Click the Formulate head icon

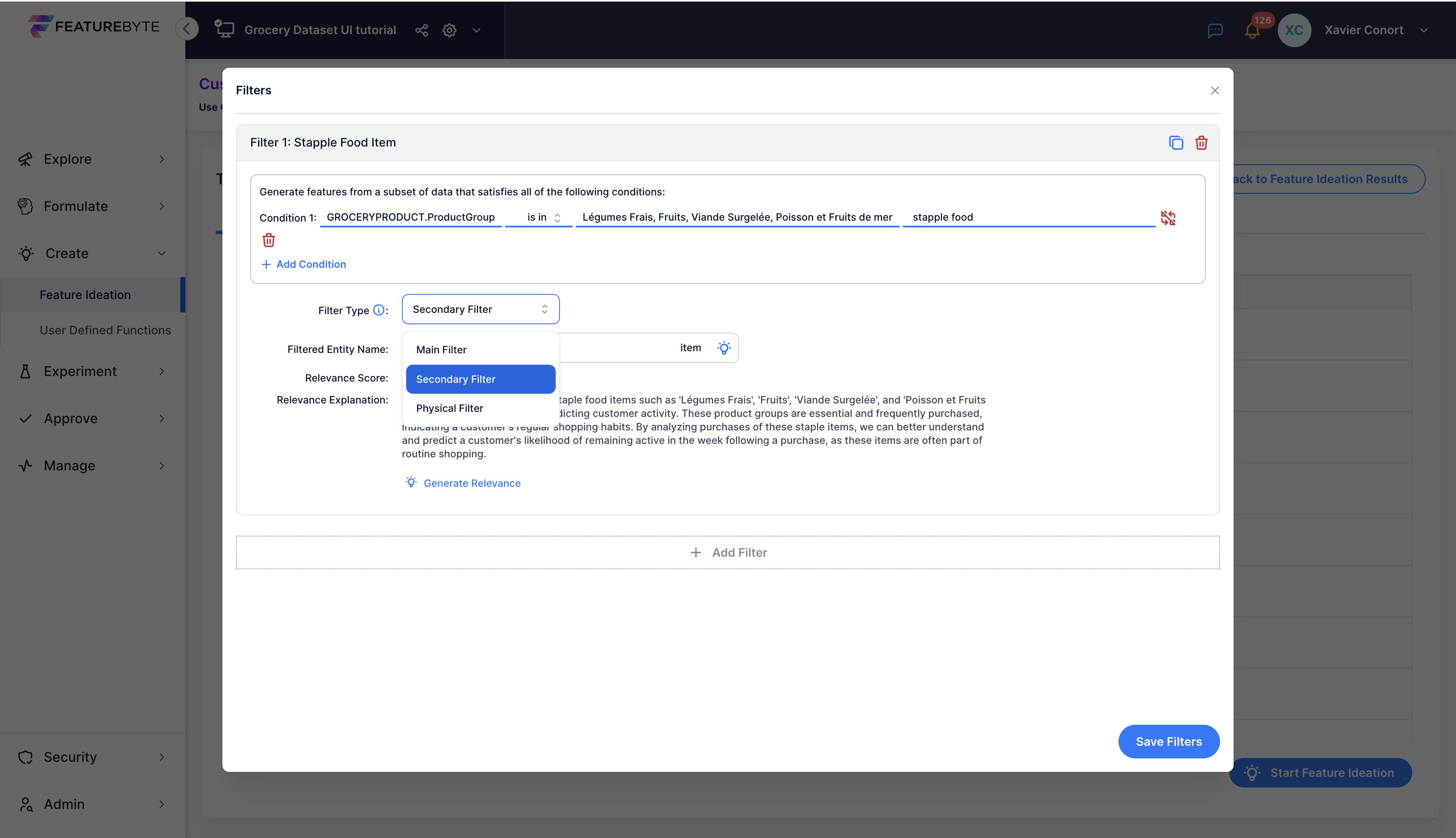(x=25, y=206)
